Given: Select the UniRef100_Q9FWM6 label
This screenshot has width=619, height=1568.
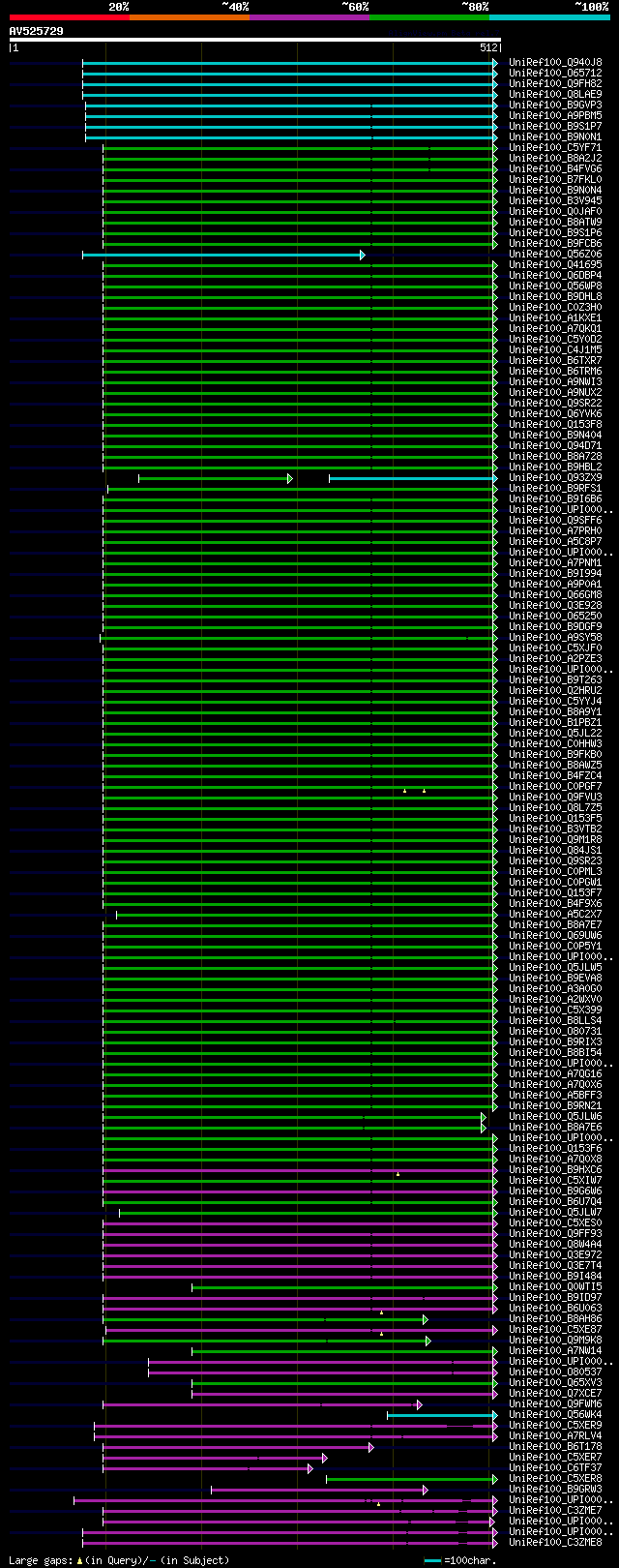Looking at the screenshot, I should (555, 1403).
